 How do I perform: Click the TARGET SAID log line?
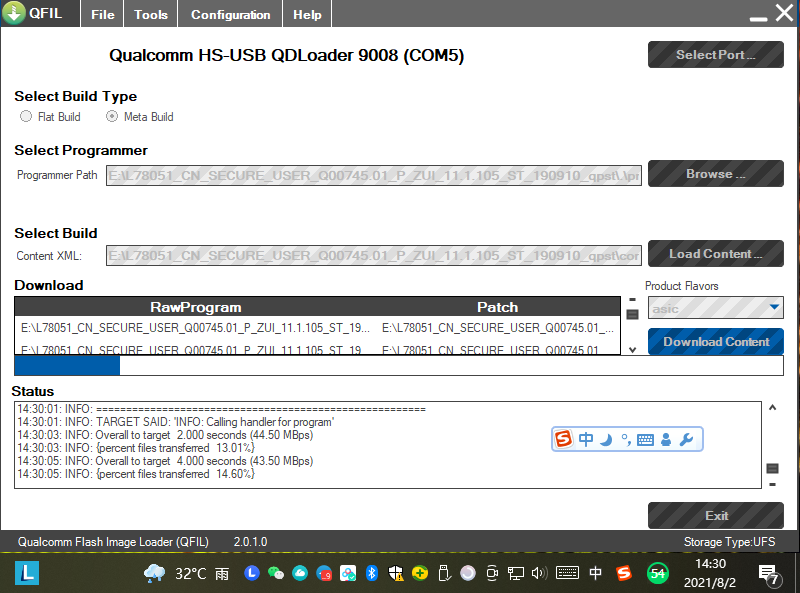click(x=176, y=422)
